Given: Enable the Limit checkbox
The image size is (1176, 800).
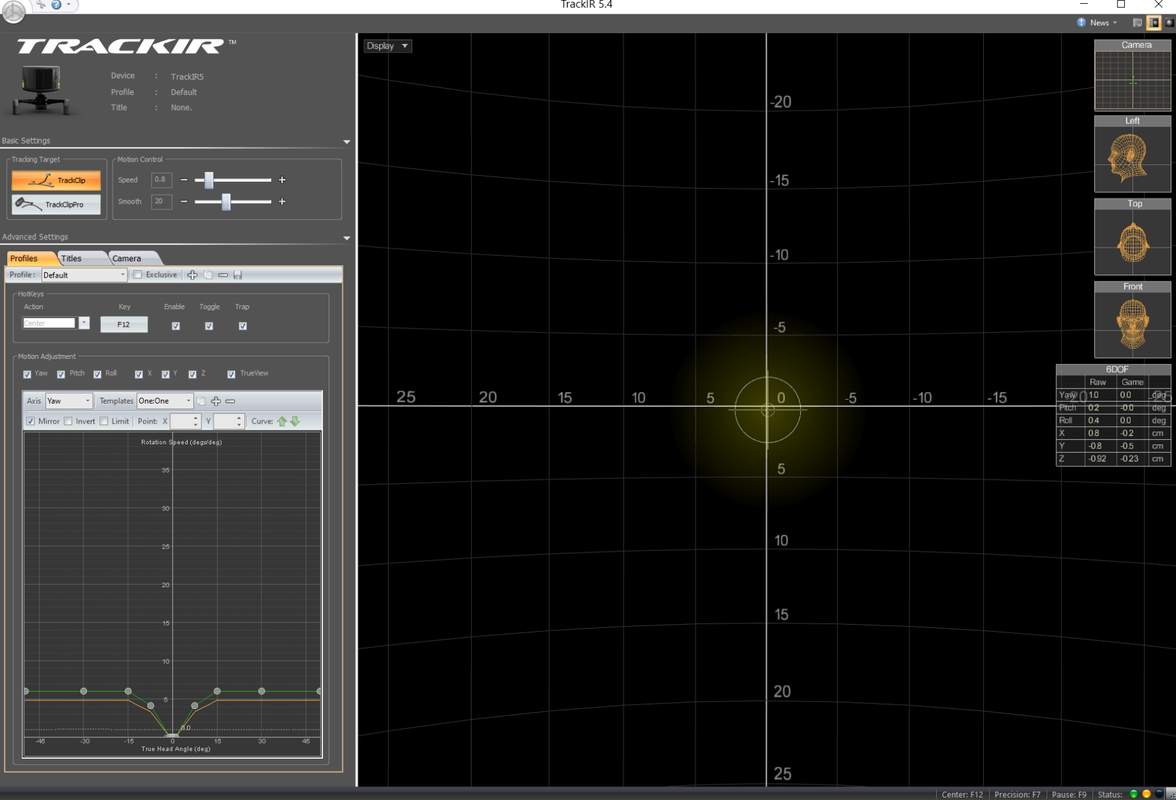Looking at the screenshot, I should pyautogui.click(x=104, y=421).
